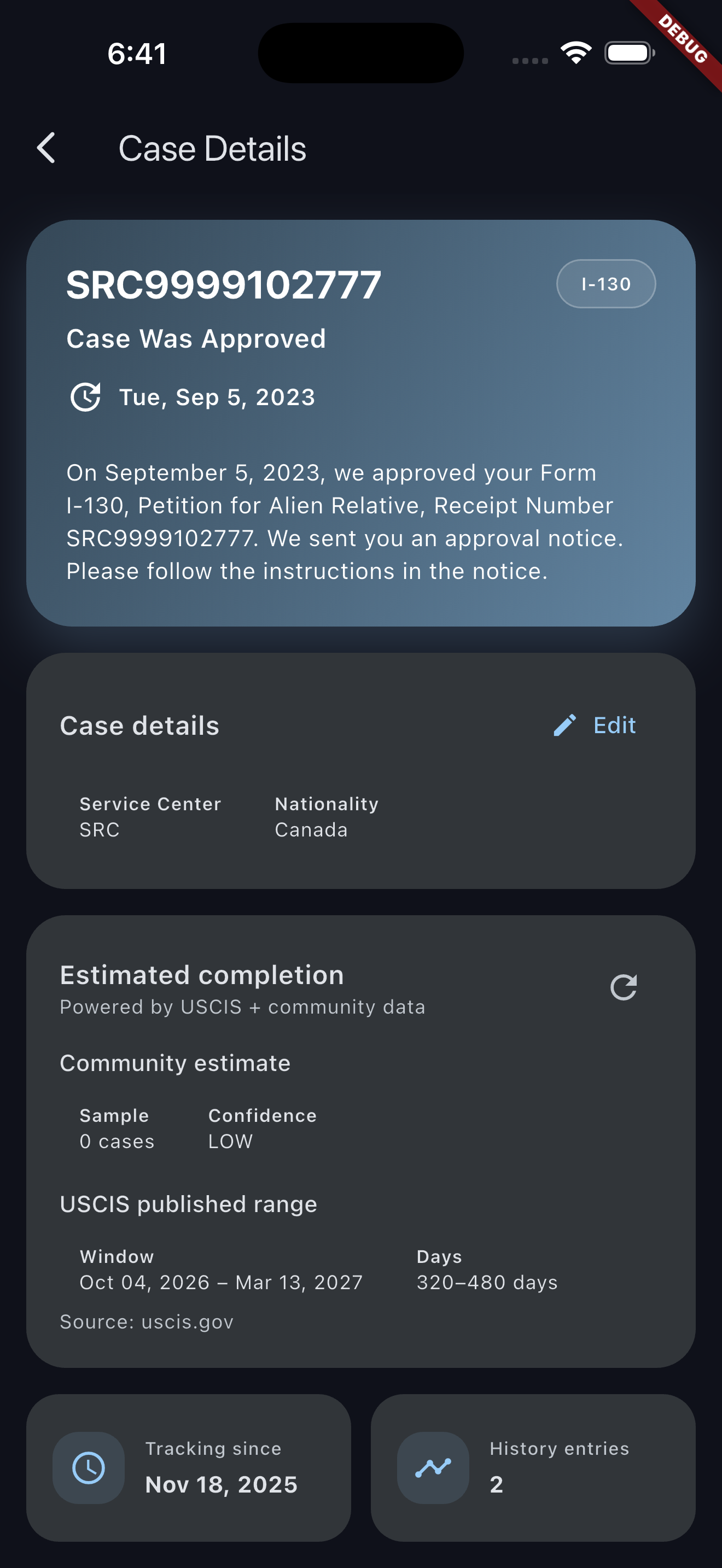
Task: Open the History entries card
Action: point(533,1467)
